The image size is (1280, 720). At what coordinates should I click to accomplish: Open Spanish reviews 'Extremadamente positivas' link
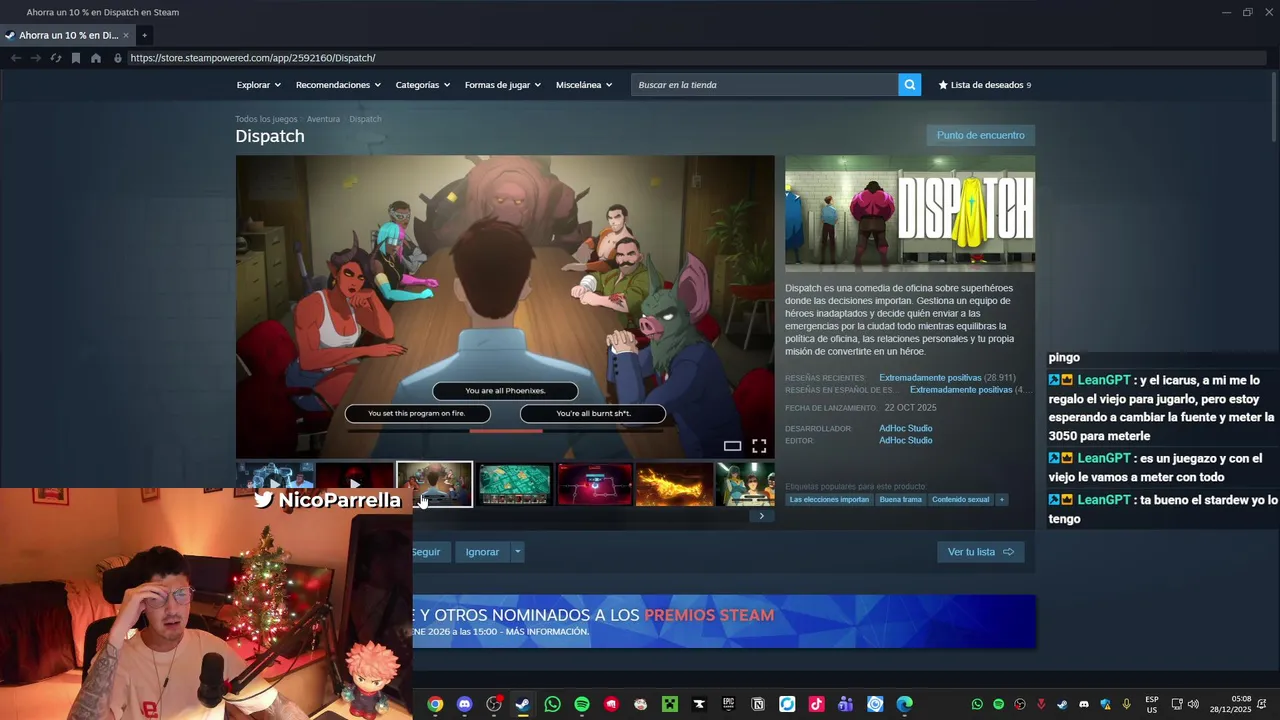point(961,390)
